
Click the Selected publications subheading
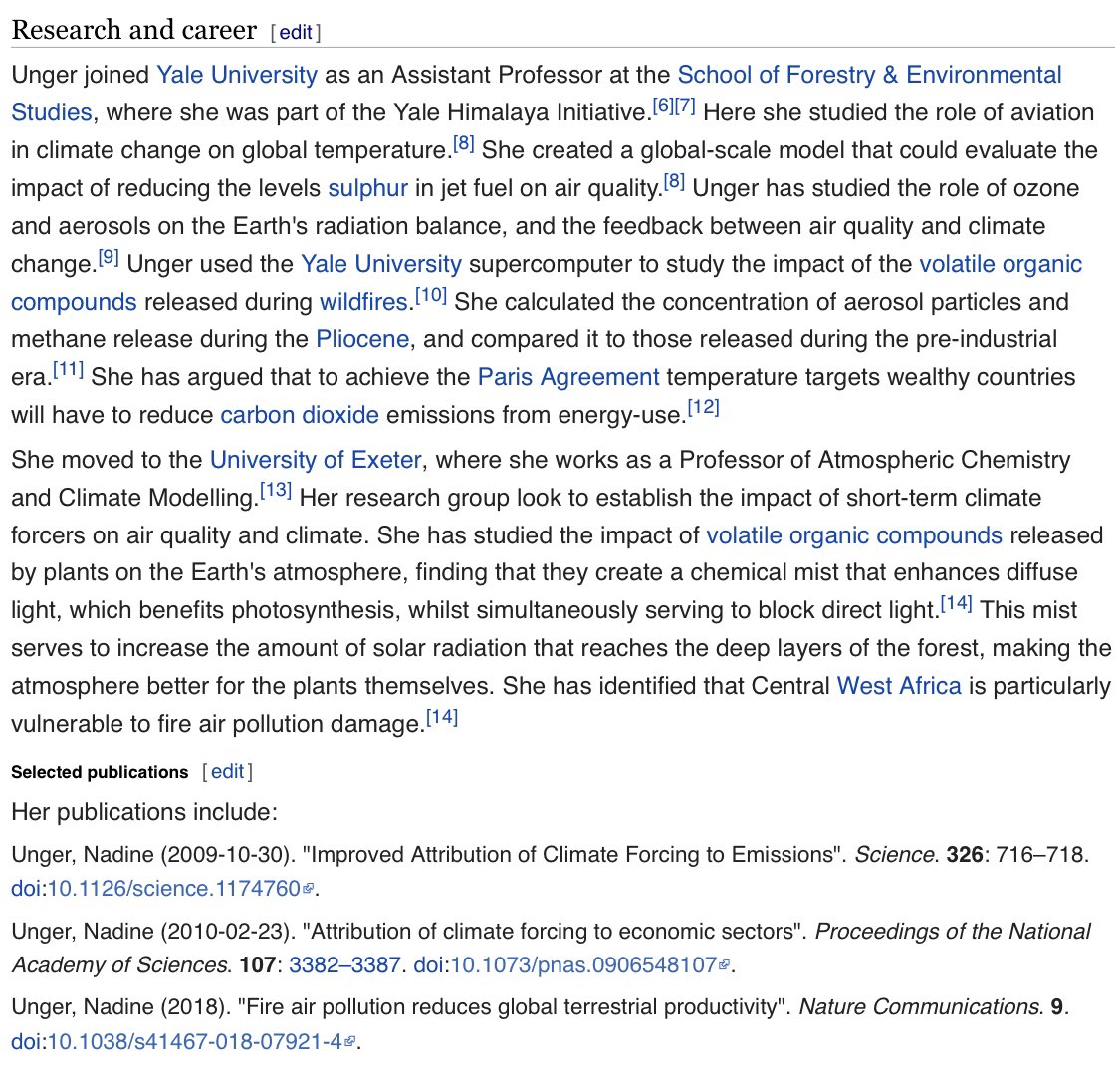coord(100,772)
